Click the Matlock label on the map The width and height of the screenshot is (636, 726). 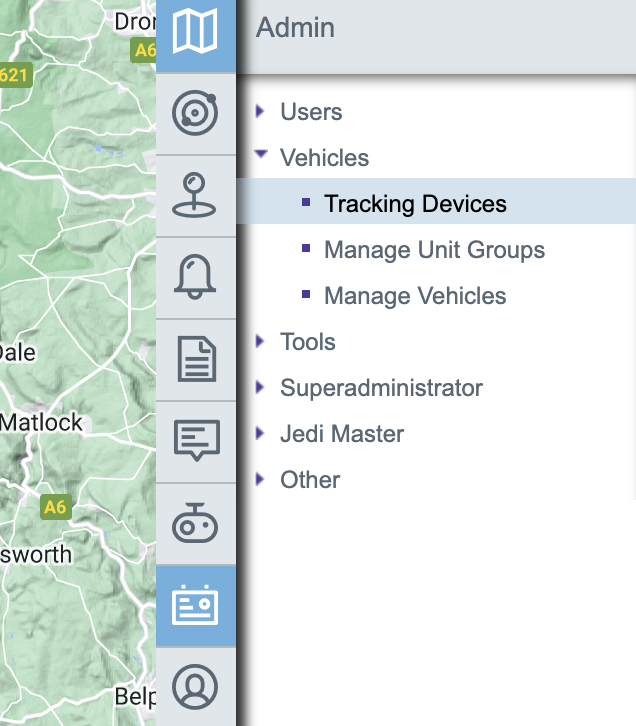pos(42,422)
